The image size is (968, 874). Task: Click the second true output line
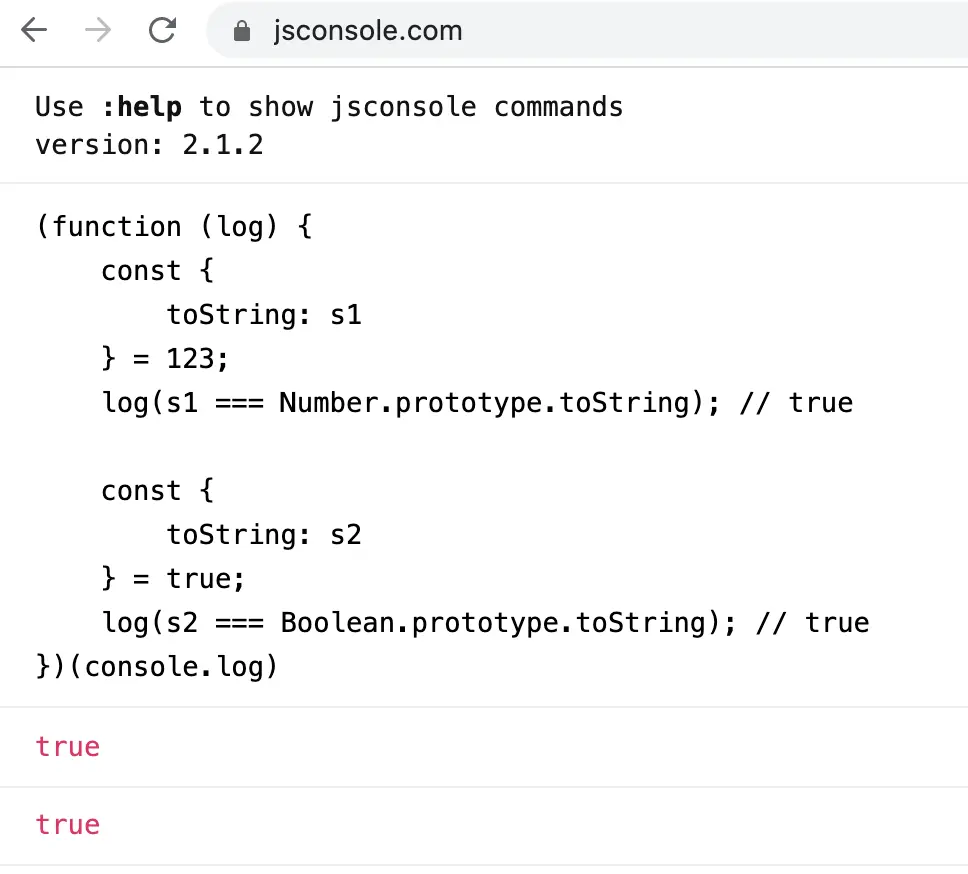[x=67, y=825]
